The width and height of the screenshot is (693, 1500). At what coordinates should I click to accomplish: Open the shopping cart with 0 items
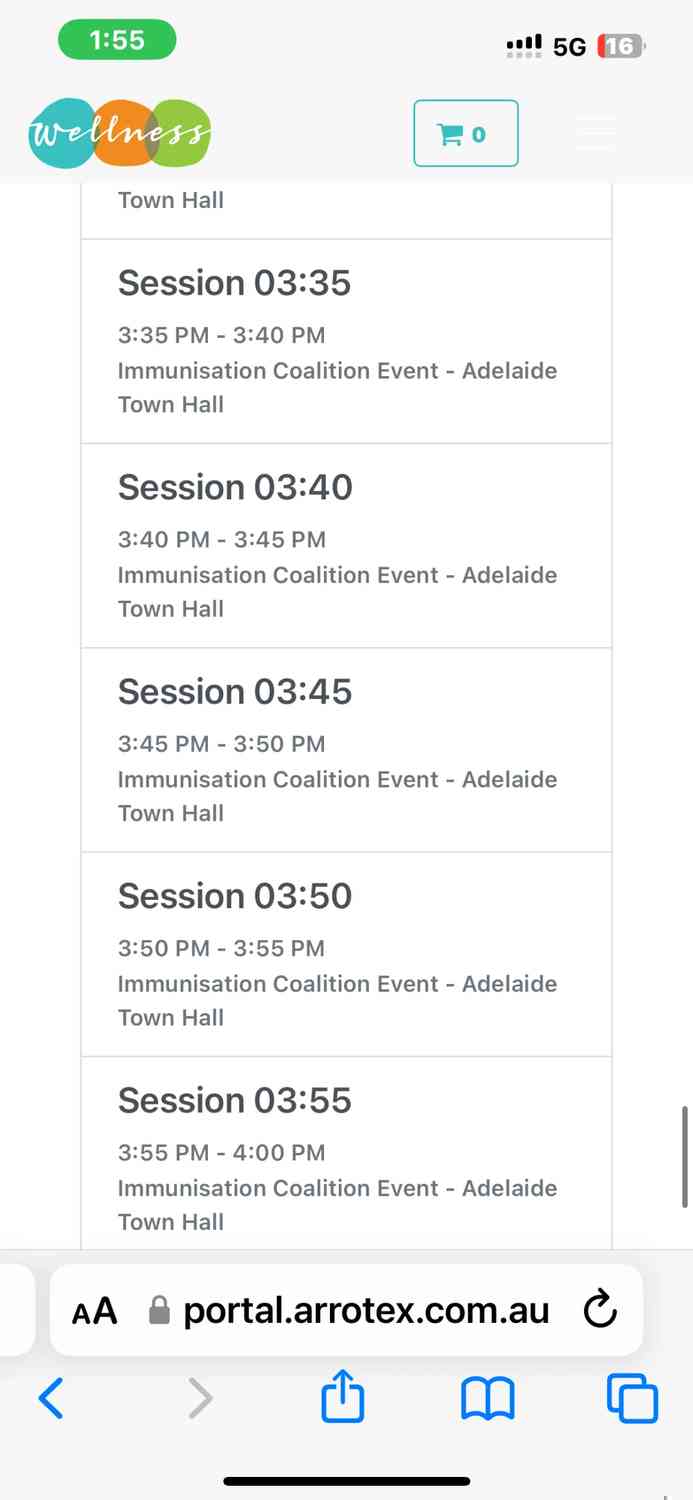466,133
